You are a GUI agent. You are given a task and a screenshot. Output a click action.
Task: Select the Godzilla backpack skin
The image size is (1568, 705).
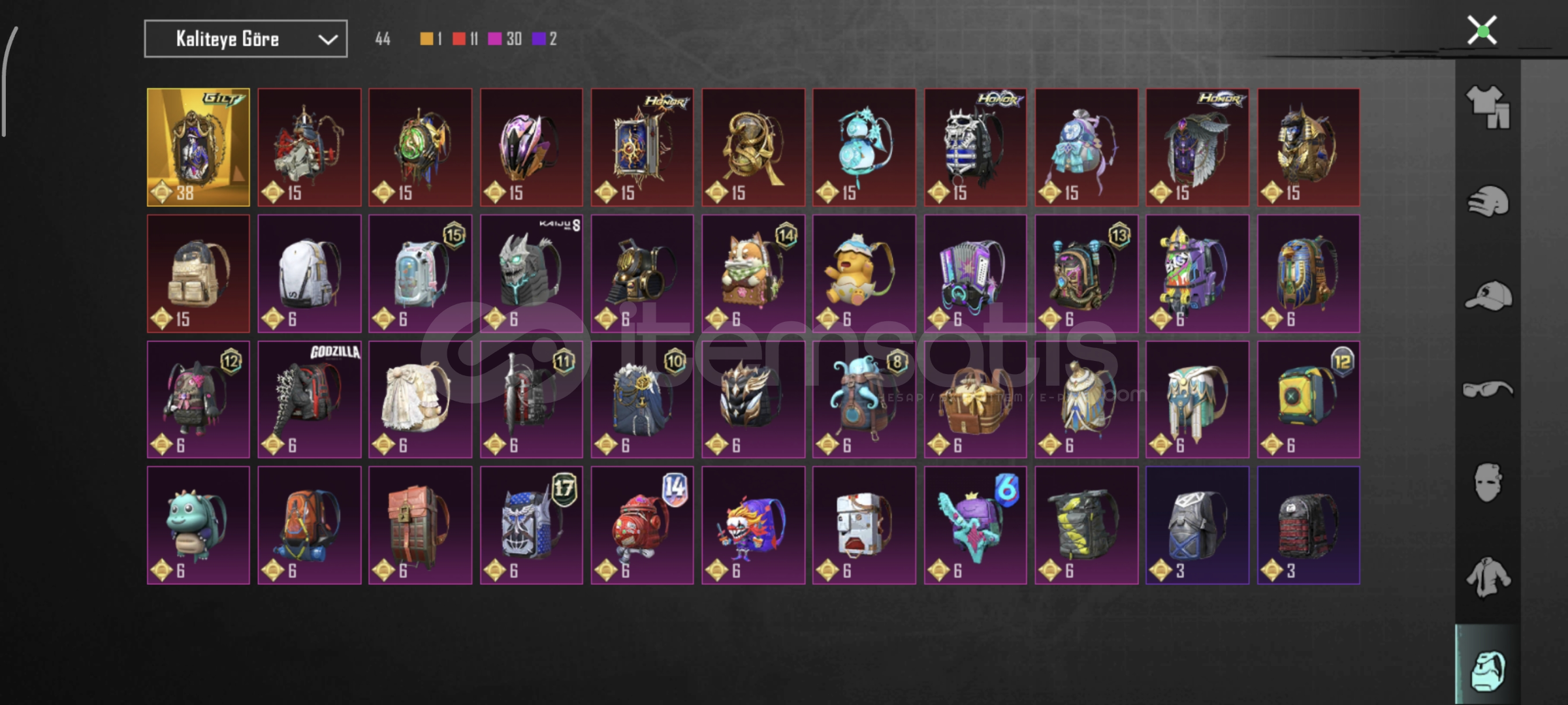[x=310, y=399]
